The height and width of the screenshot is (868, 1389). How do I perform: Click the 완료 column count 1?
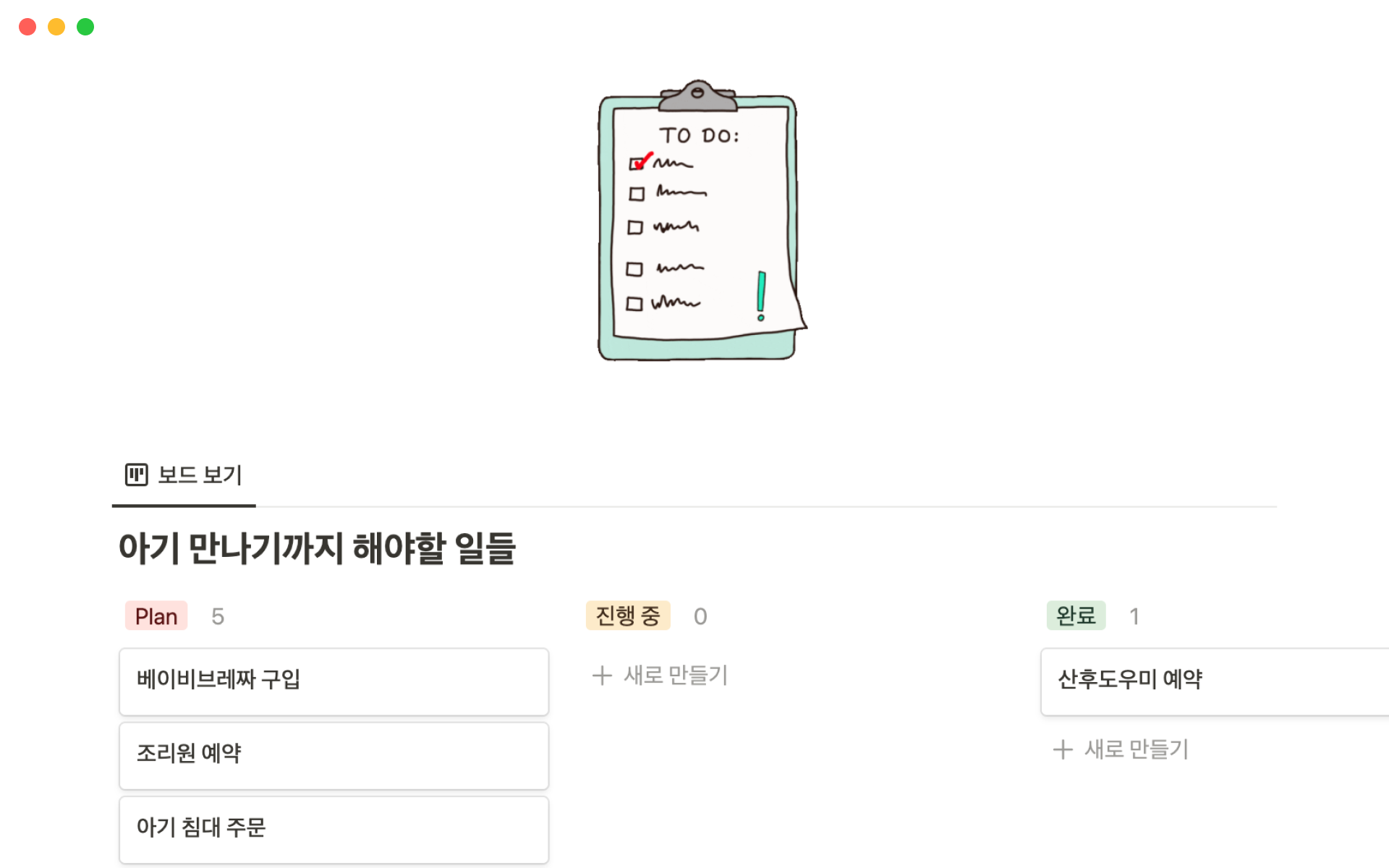coord(1134,616)
